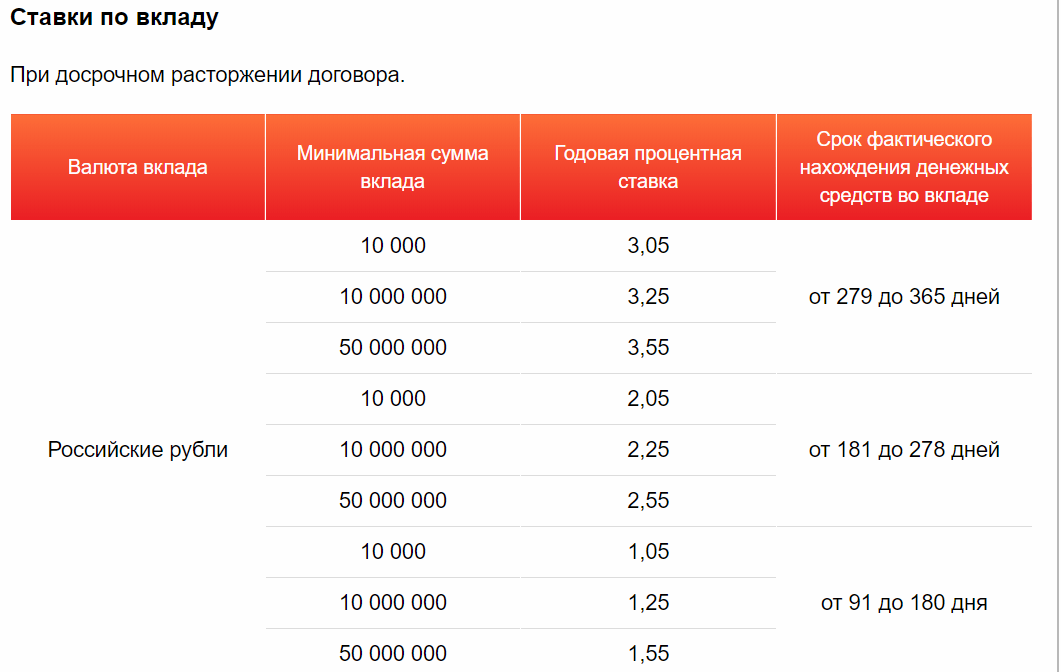Select the 'Российские рубли' cell

138,449
